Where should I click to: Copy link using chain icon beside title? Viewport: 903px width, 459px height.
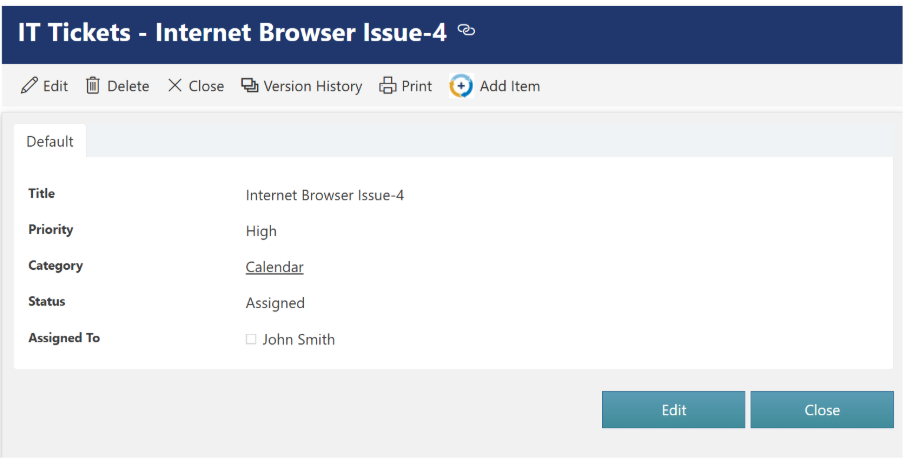466,30
